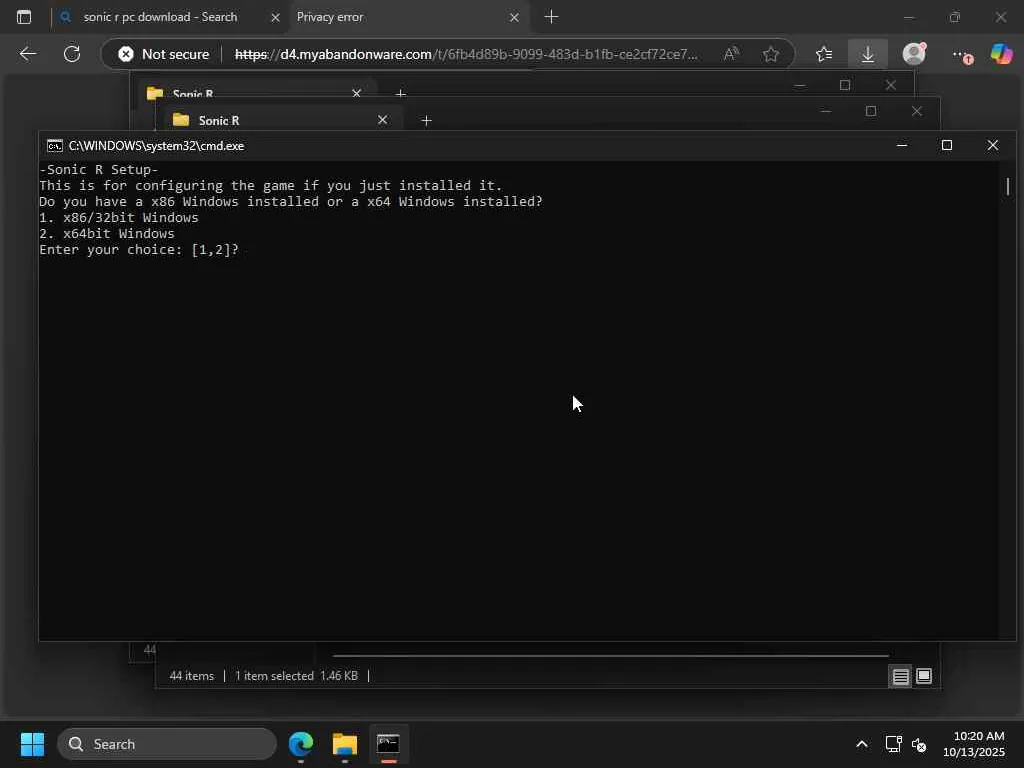
Task: Open the browser Downloads panel
Action: 868,54
